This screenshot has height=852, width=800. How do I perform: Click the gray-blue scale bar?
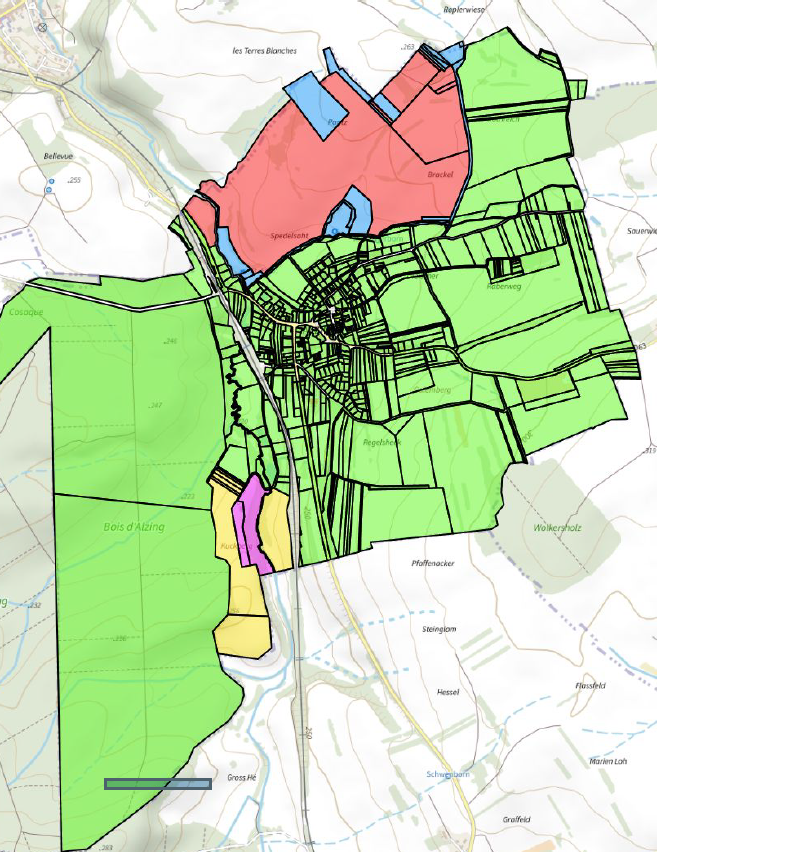click(158, 784)
